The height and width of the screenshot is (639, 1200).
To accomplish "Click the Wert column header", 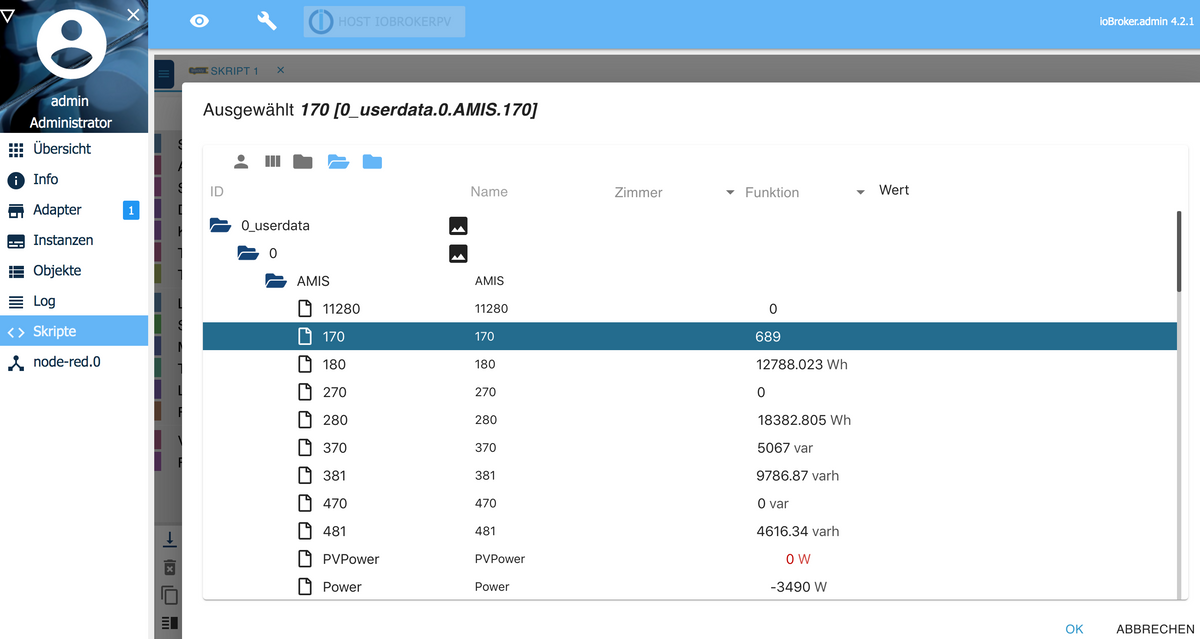I will (894, 190).
